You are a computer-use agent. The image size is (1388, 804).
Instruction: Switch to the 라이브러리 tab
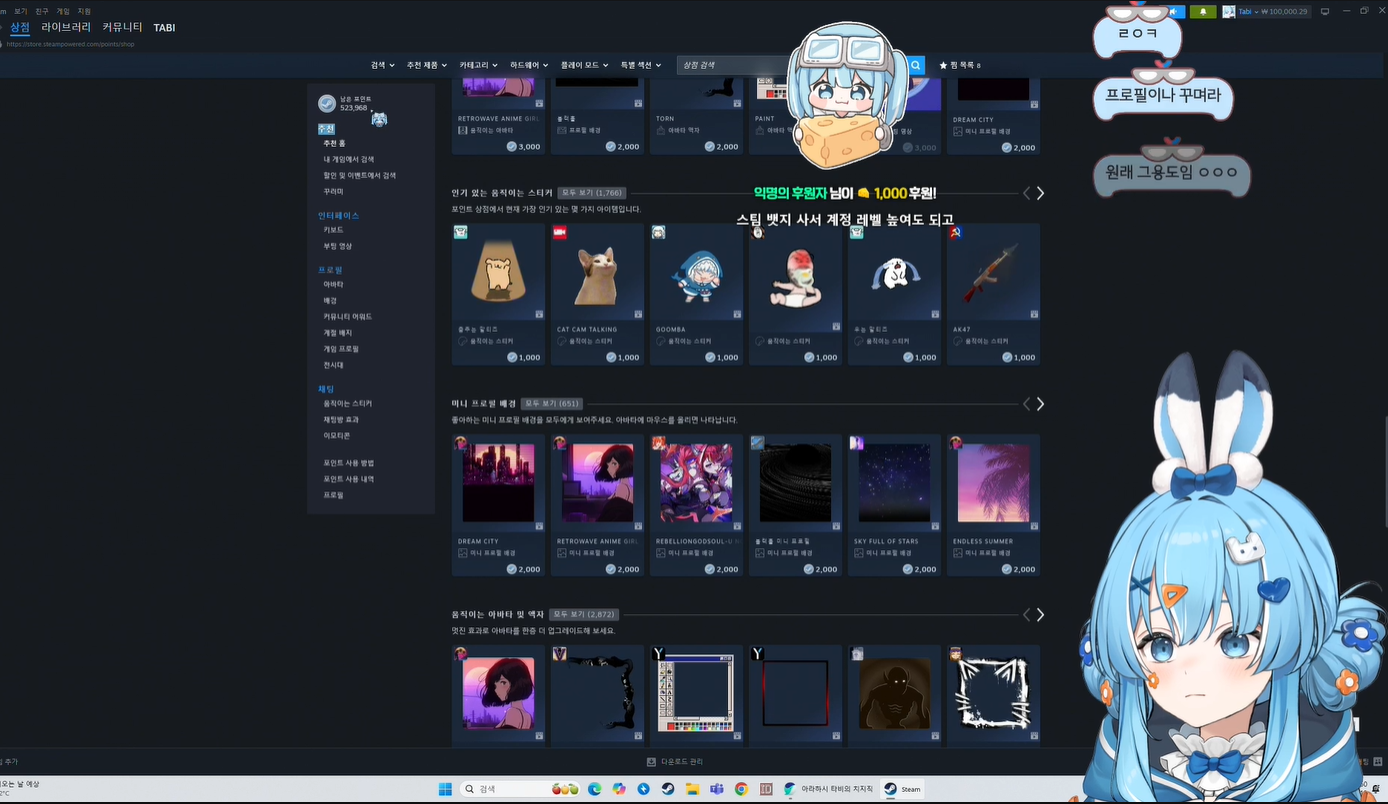pos(66,27)
